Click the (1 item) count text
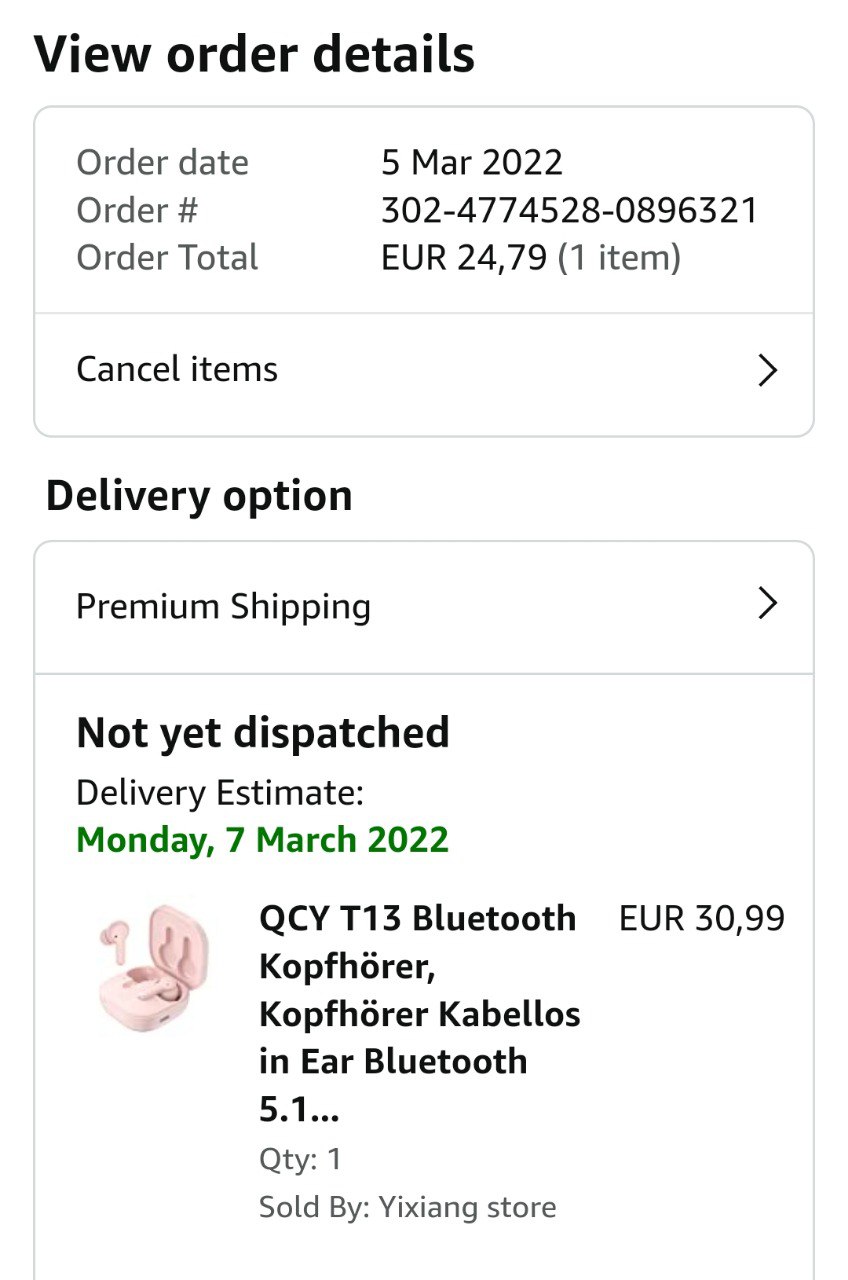 tap(619, 258)
